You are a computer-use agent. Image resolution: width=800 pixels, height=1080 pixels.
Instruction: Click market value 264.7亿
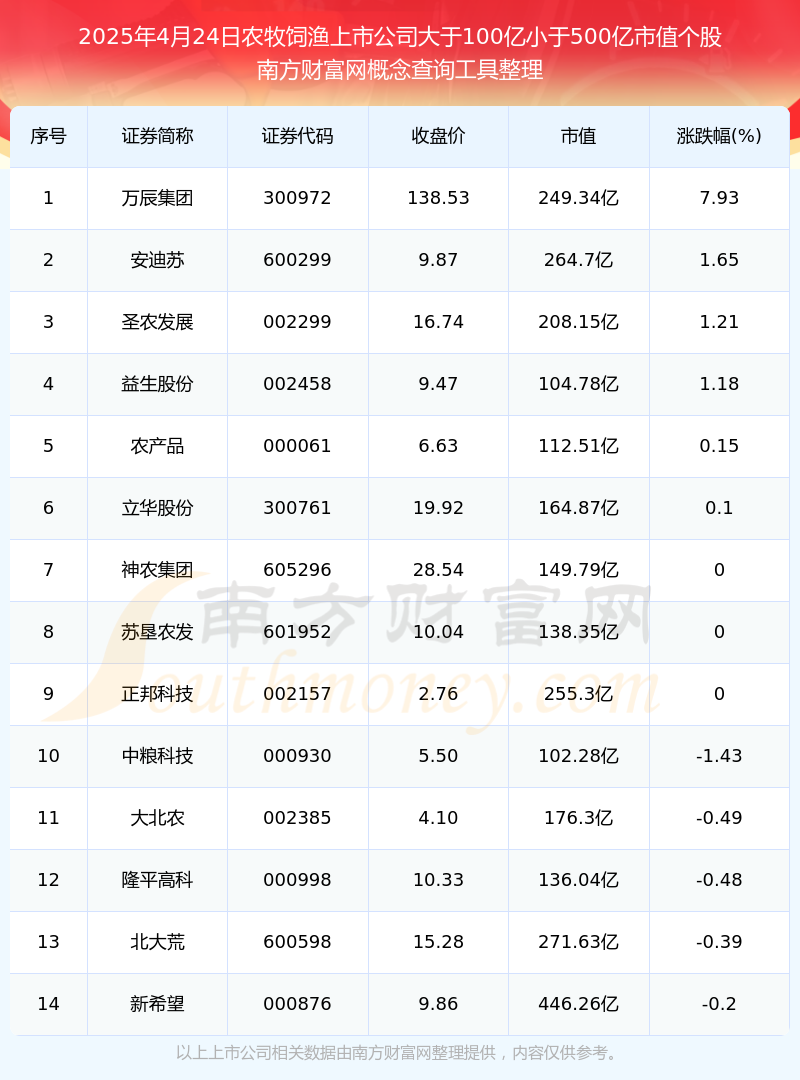point(579,260)
